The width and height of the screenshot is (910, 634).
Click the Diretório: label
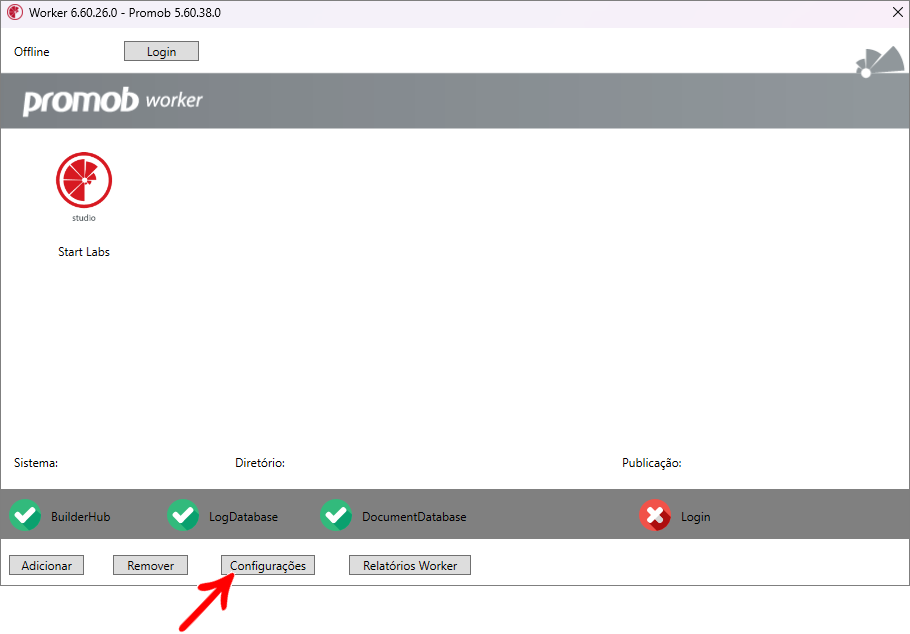260,463
